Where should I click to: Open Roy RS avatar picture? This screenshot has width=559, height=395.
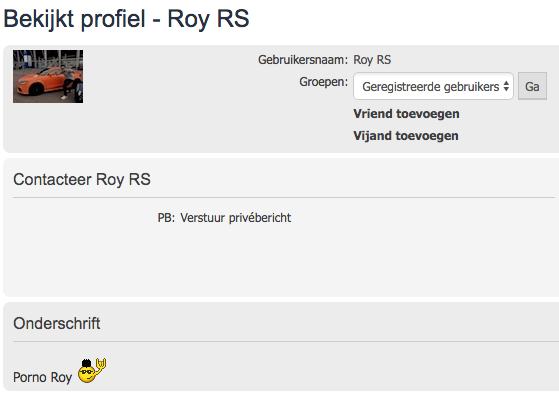point(48,76)
